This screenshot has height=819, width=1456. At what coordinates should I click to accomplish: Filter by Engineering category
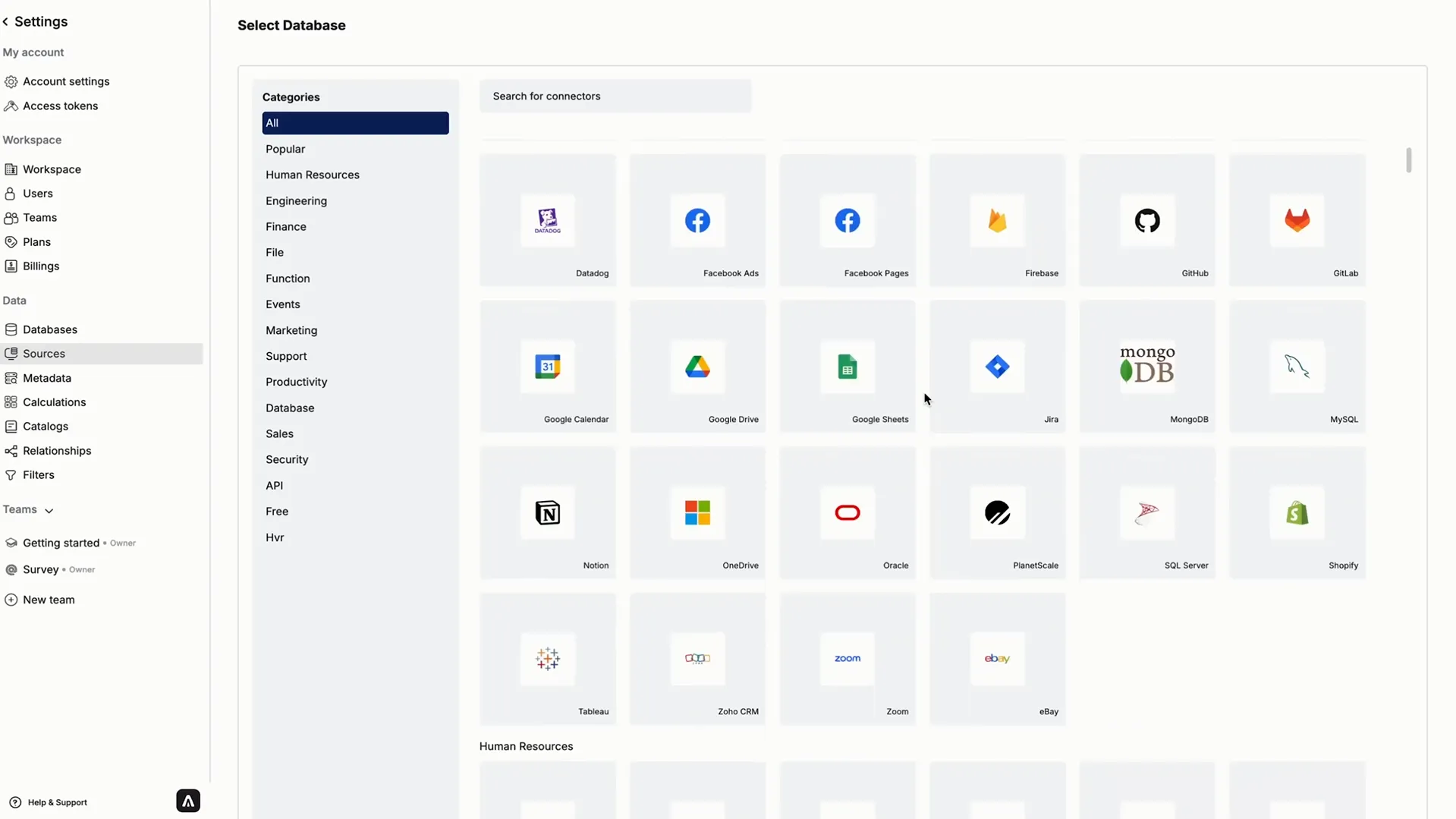[x=296, y=201]
